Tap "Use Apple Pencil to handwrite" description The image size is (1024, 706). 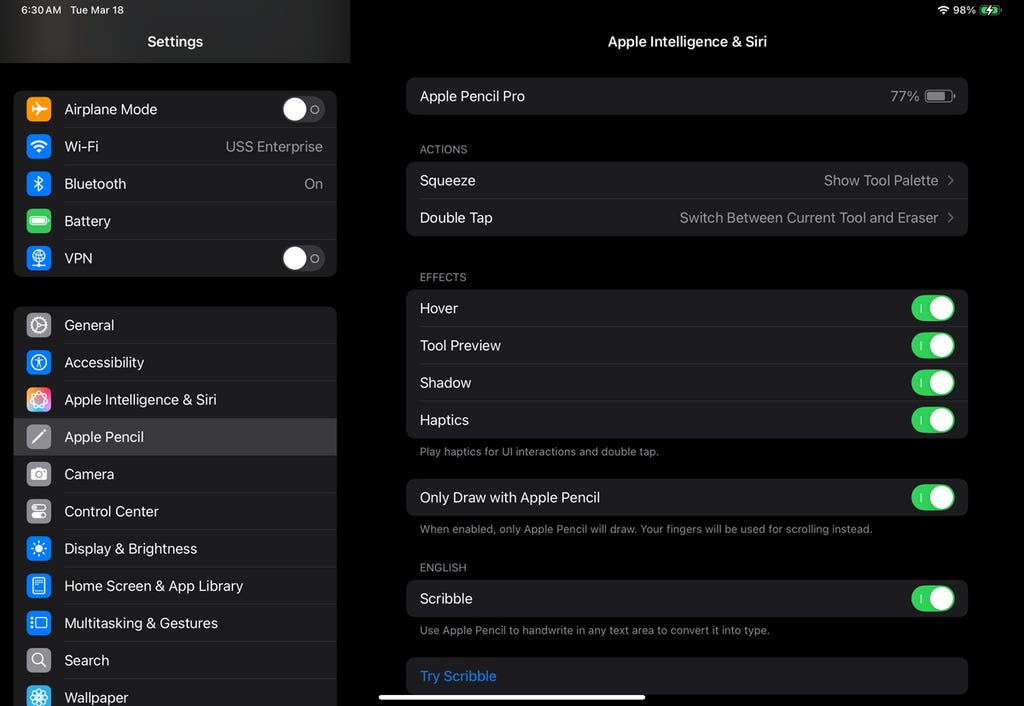(594, 630)
